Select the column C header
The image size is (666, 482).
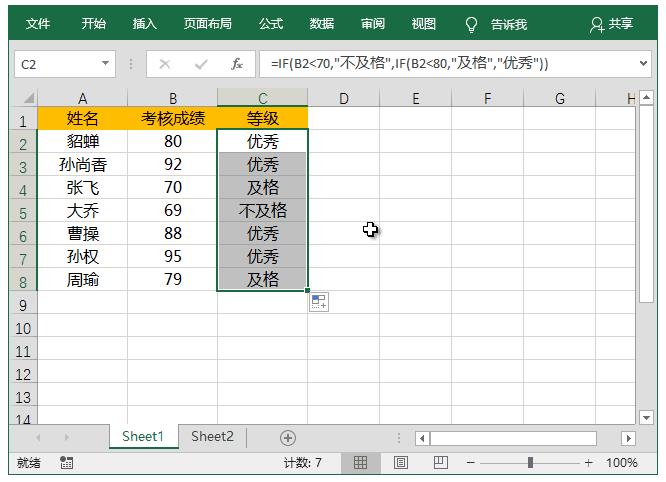(262, 98)
